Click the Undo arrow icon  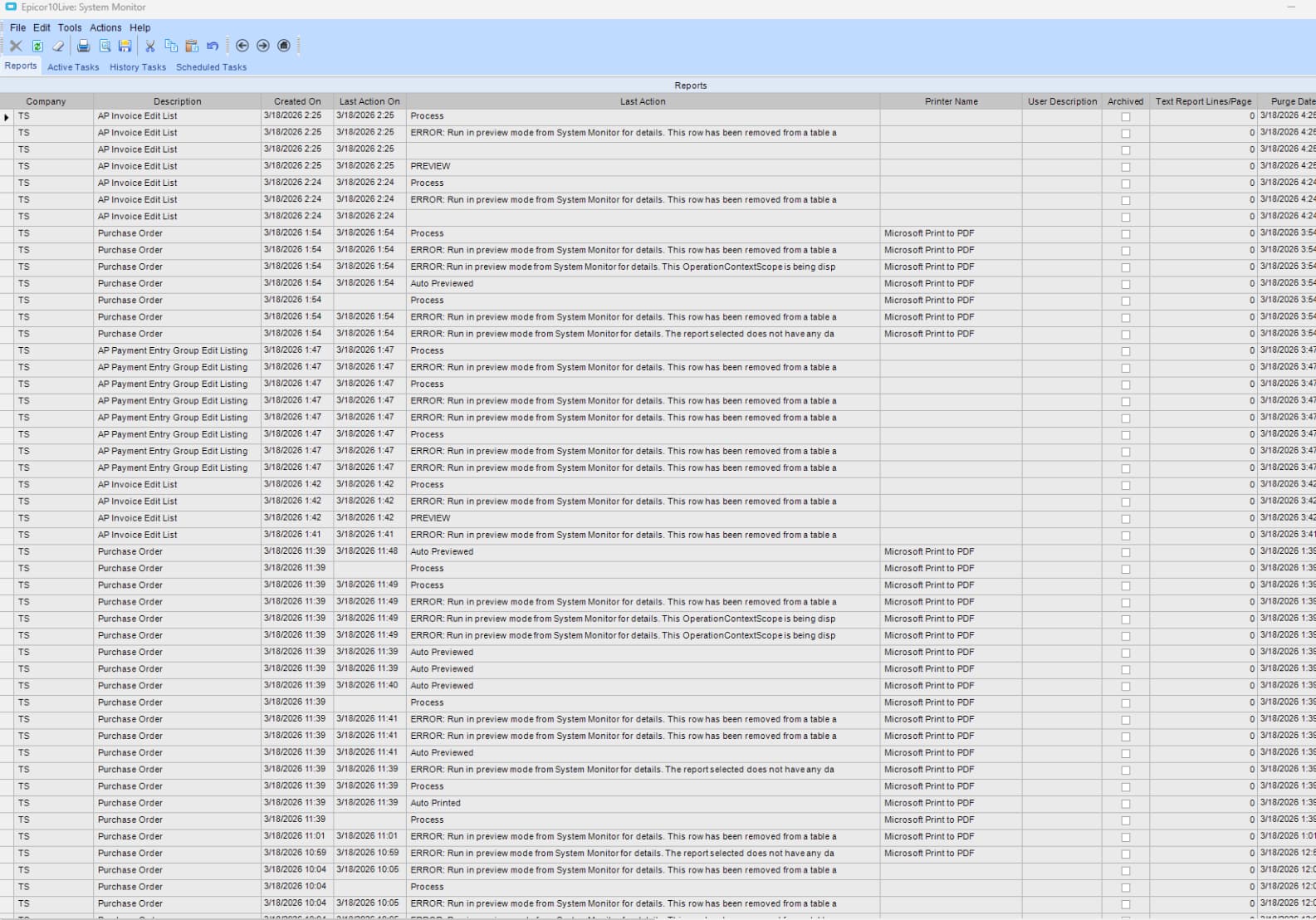[213, 46]
